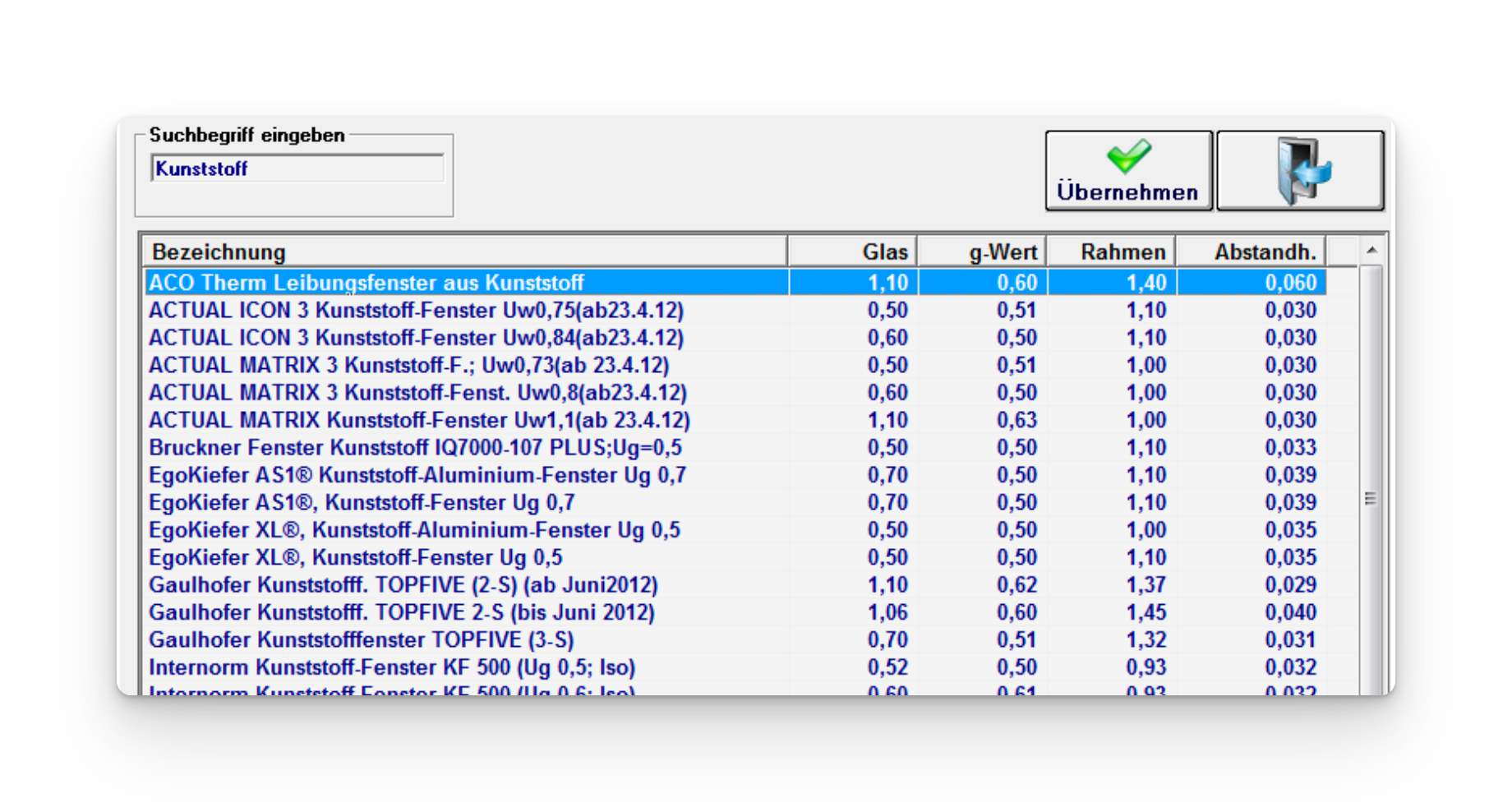
Task: Select ACTUAL ICON 3 Kunststoff-Fenster Uw0,75 row
Action: [x=415, y=311]
